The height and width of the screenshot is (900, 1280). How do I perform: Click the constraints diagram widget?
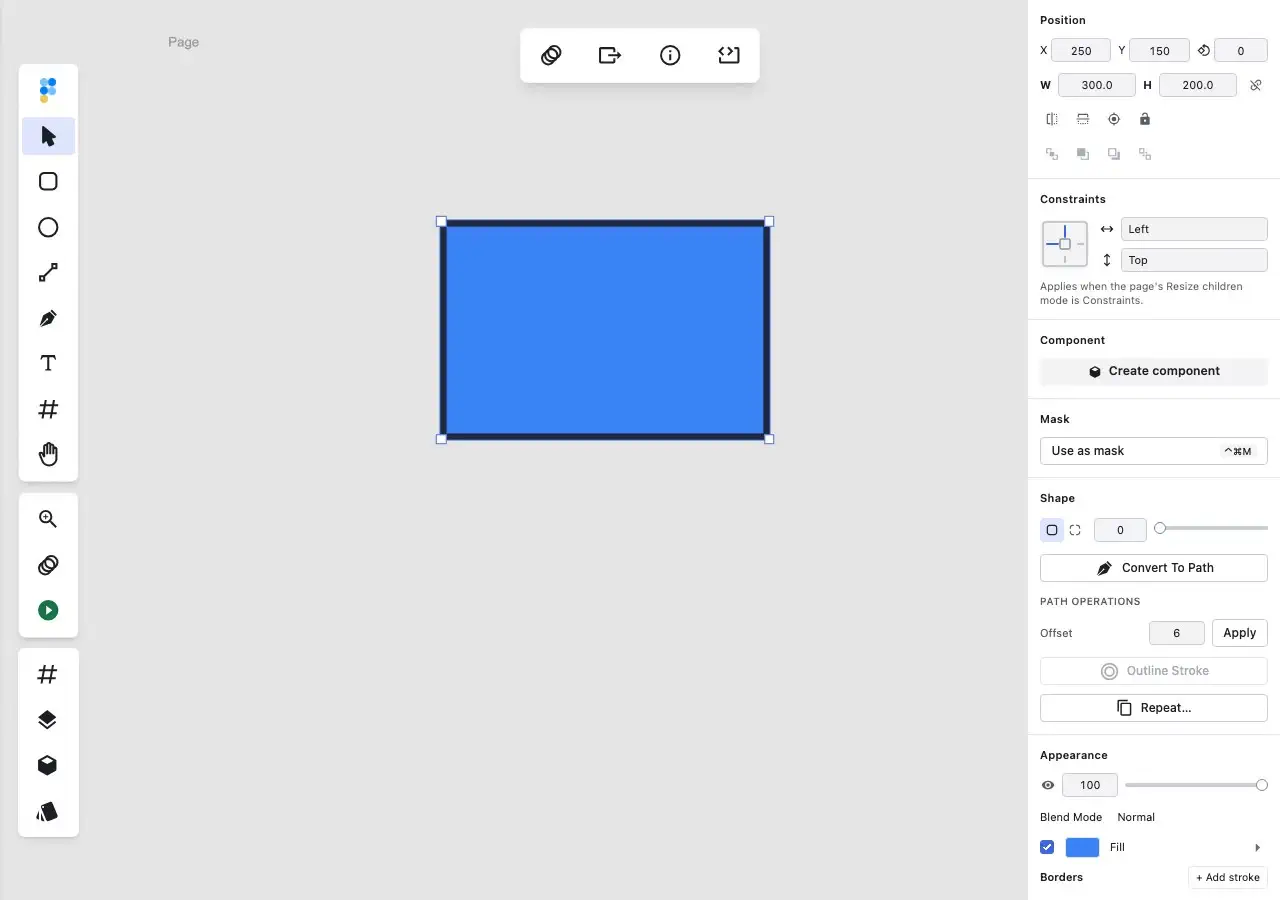point(1065,244)
